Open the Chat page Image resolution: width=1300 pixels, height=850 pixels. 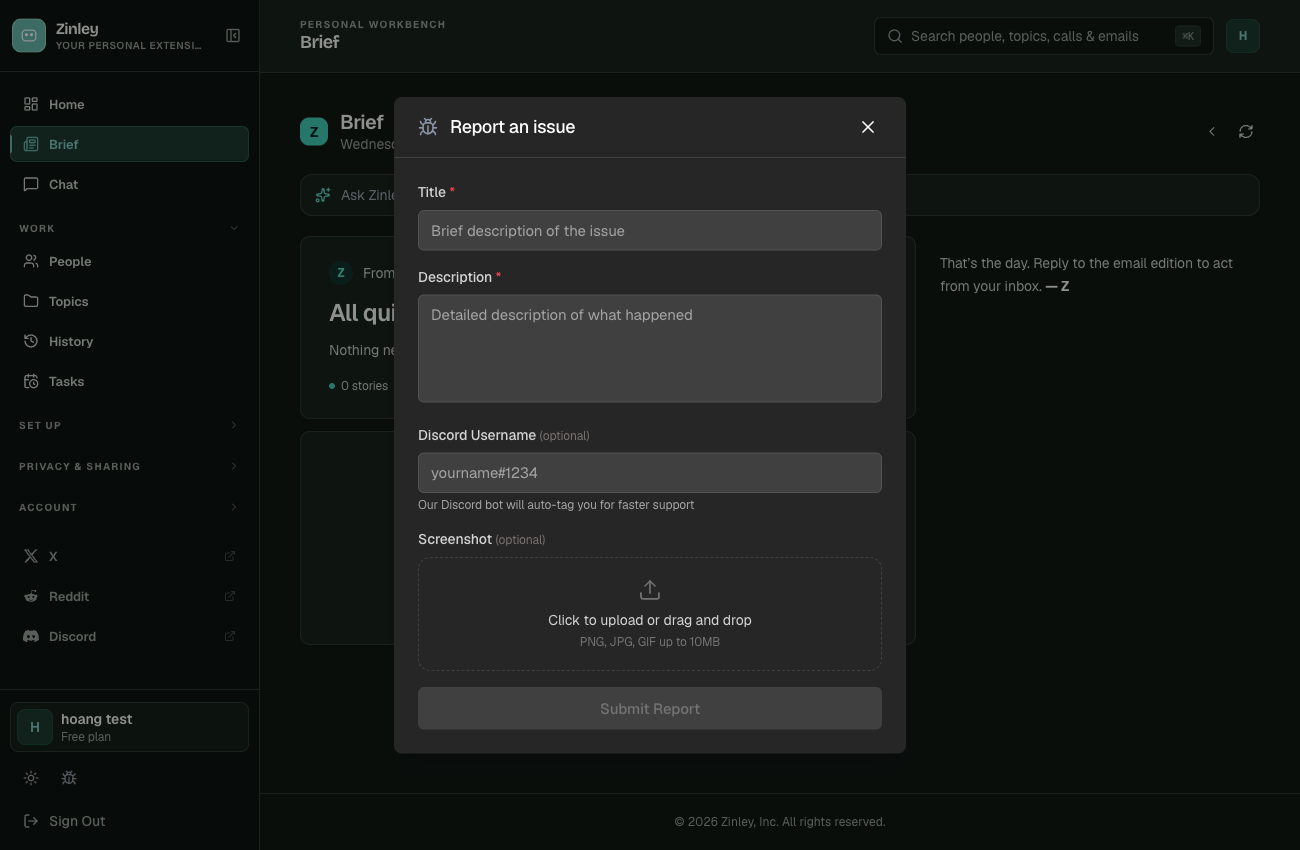tap(129, 184)
